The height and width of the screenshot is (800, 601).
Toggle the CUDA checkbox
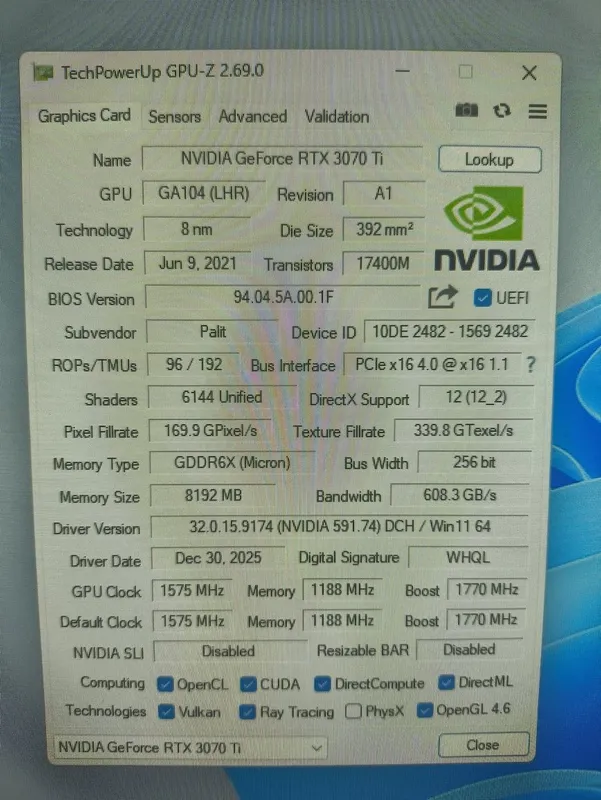[248, 684]
